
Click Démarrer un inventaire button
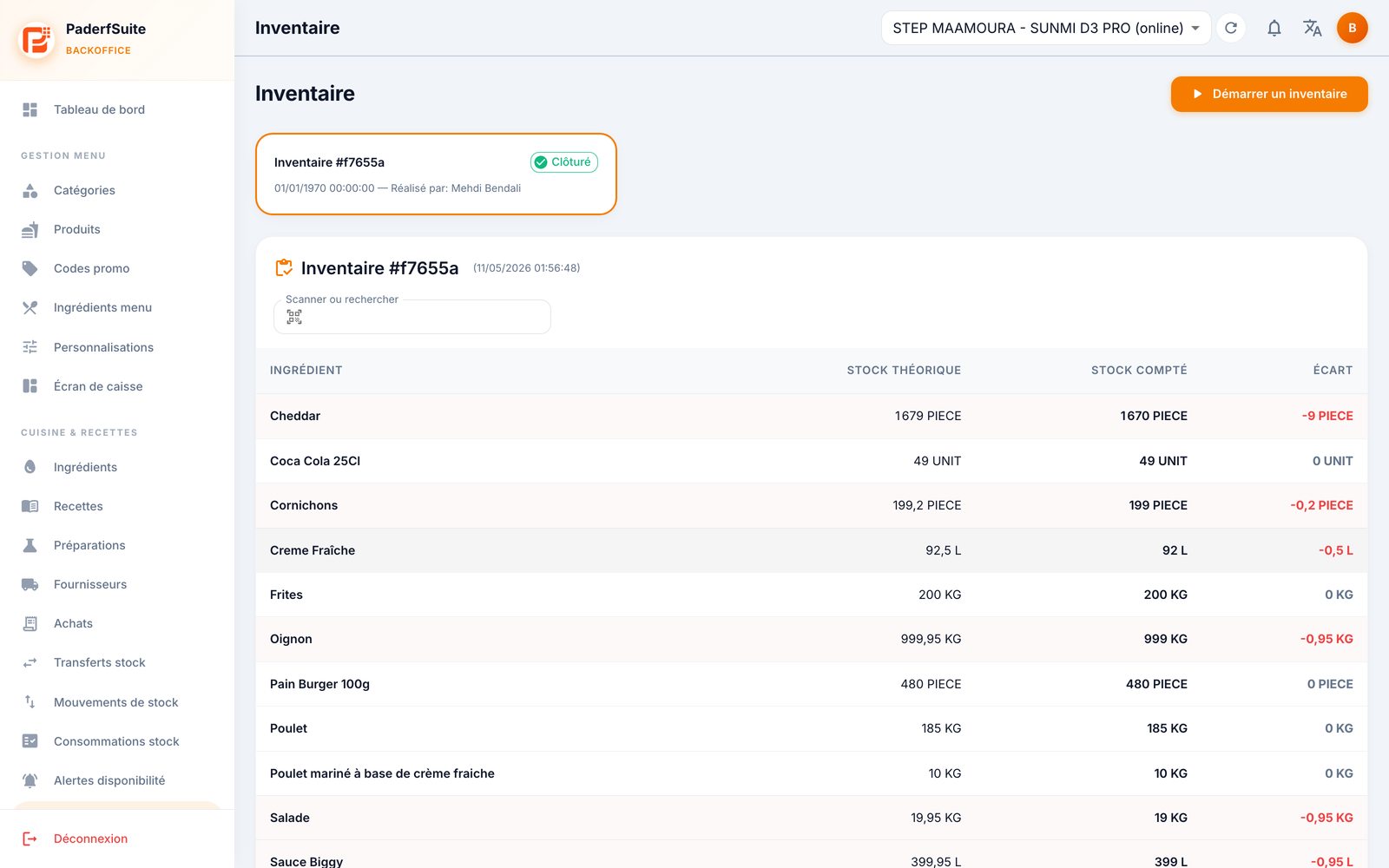coord(1269,94)
